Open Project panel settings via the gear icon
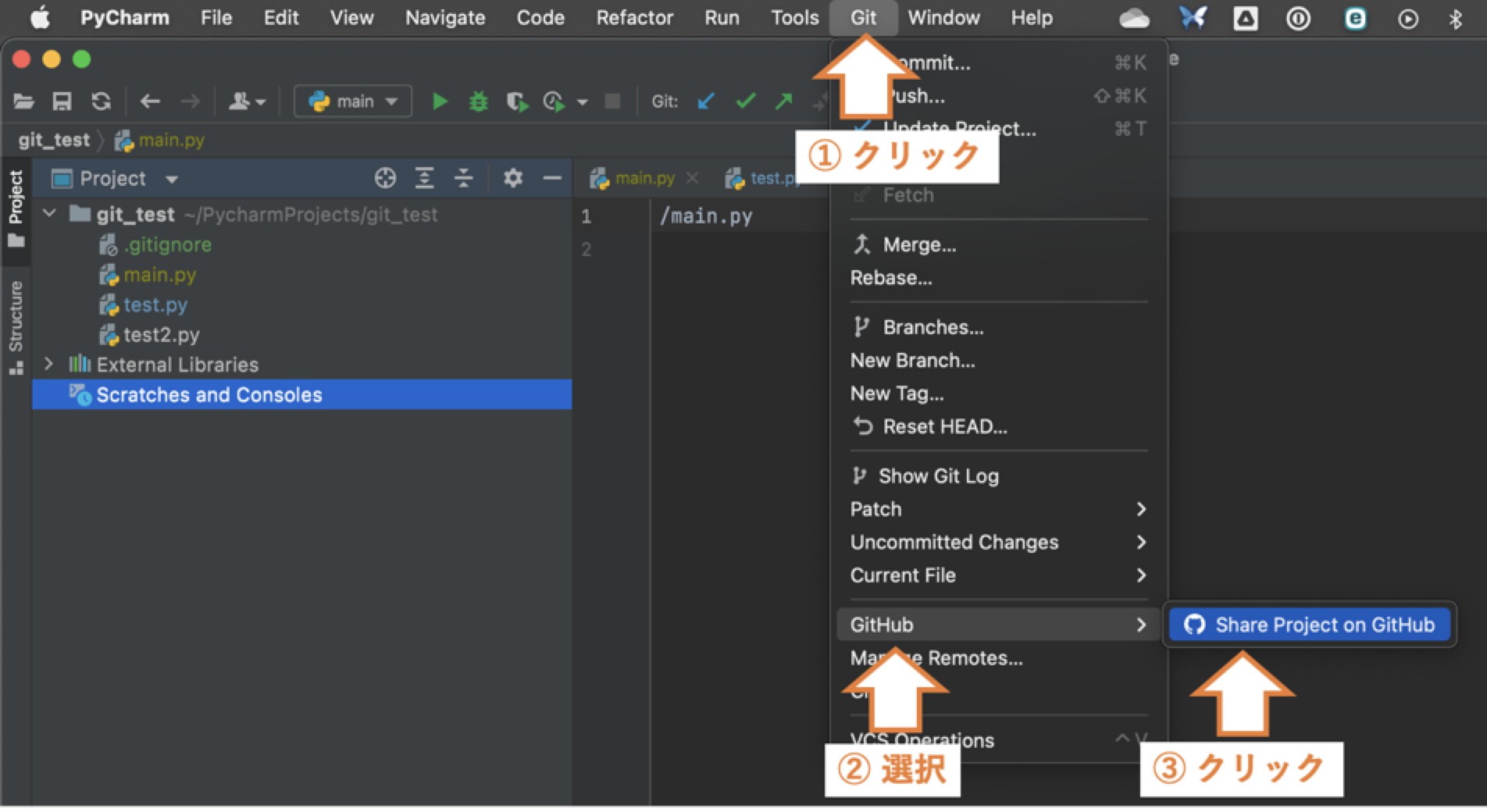This screenshot has width=1487, height=812. point(512,178)
